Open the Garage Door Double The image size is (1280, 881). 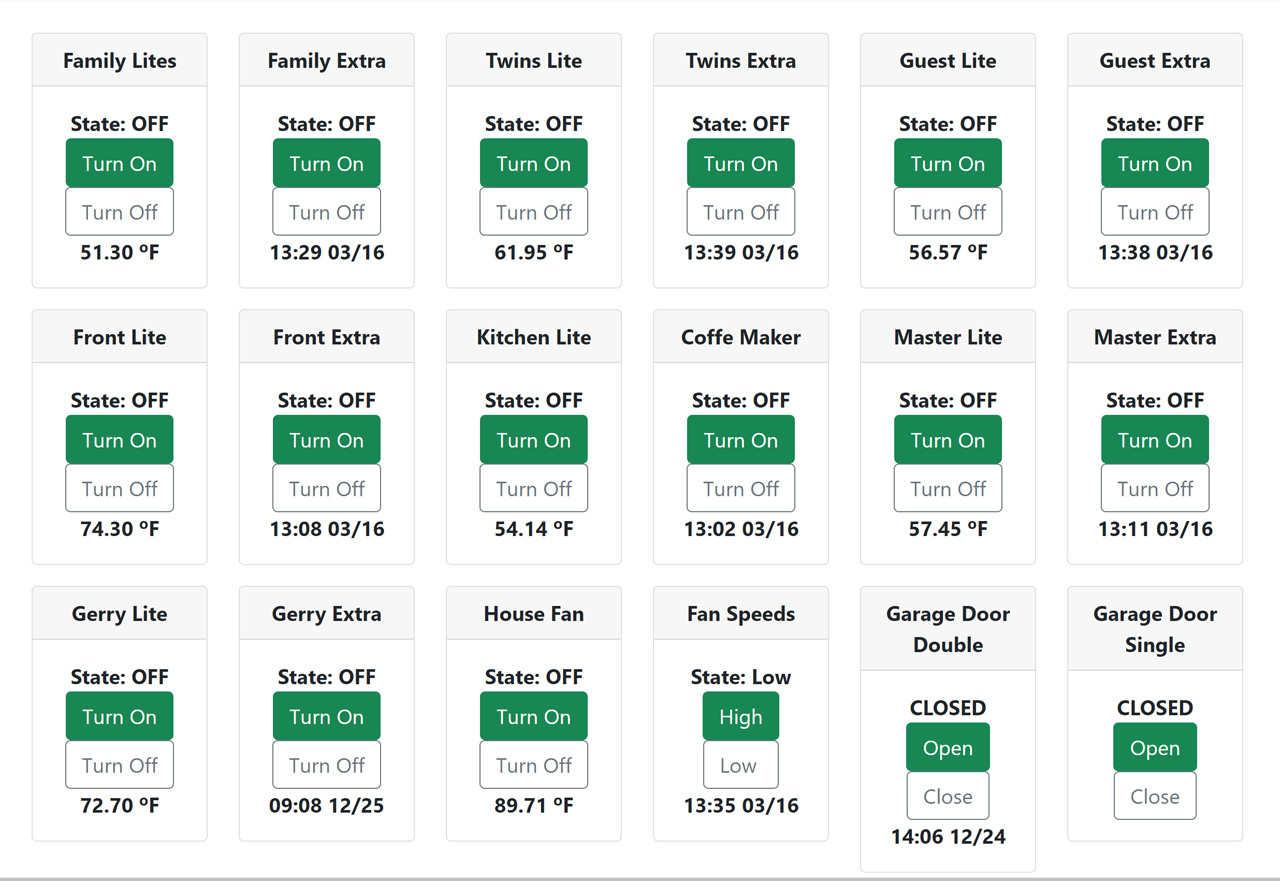(x=947, y=748)
